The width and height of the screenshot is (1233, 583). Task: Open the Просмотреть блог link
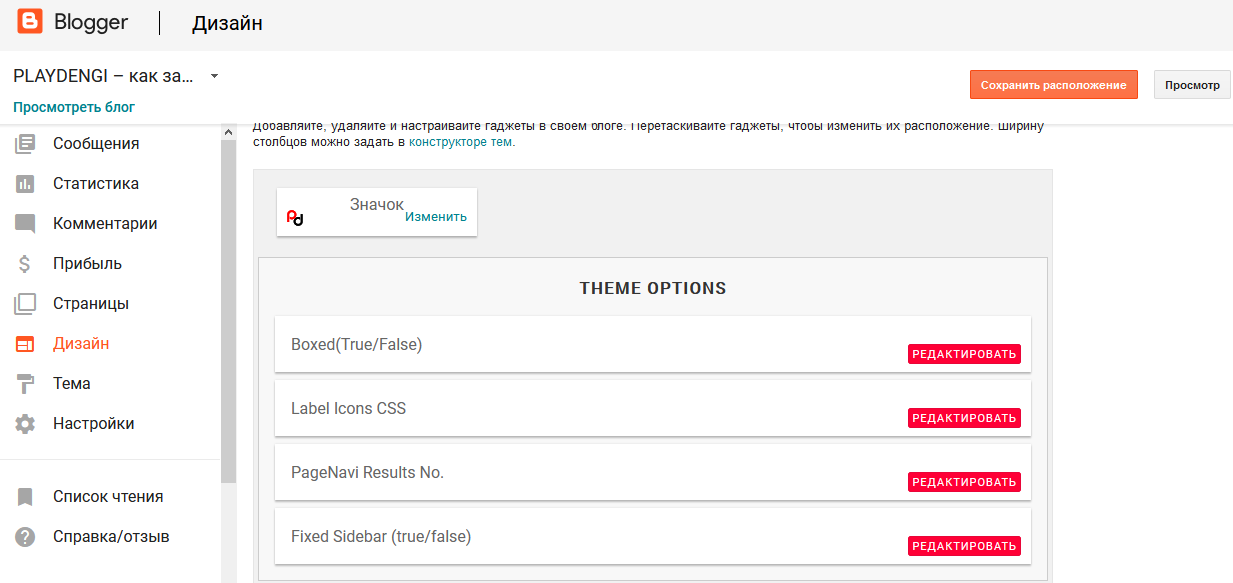tap(74, 107)
